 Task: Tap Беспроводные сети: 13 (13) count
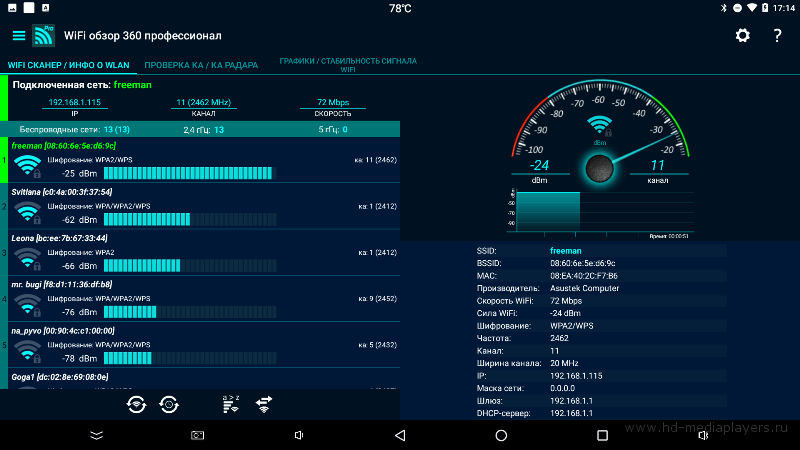point(74,130)
